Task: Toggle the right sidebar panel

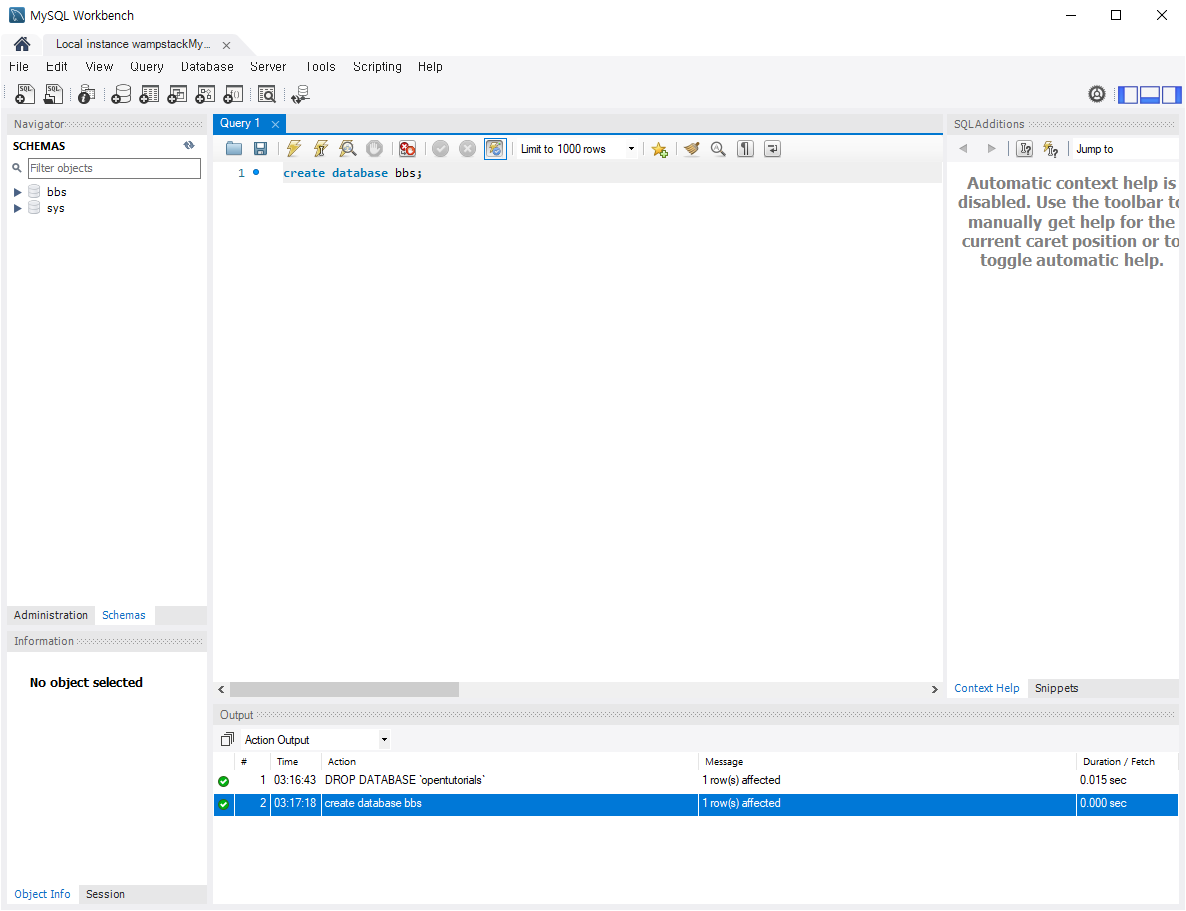Action: 1172,95
